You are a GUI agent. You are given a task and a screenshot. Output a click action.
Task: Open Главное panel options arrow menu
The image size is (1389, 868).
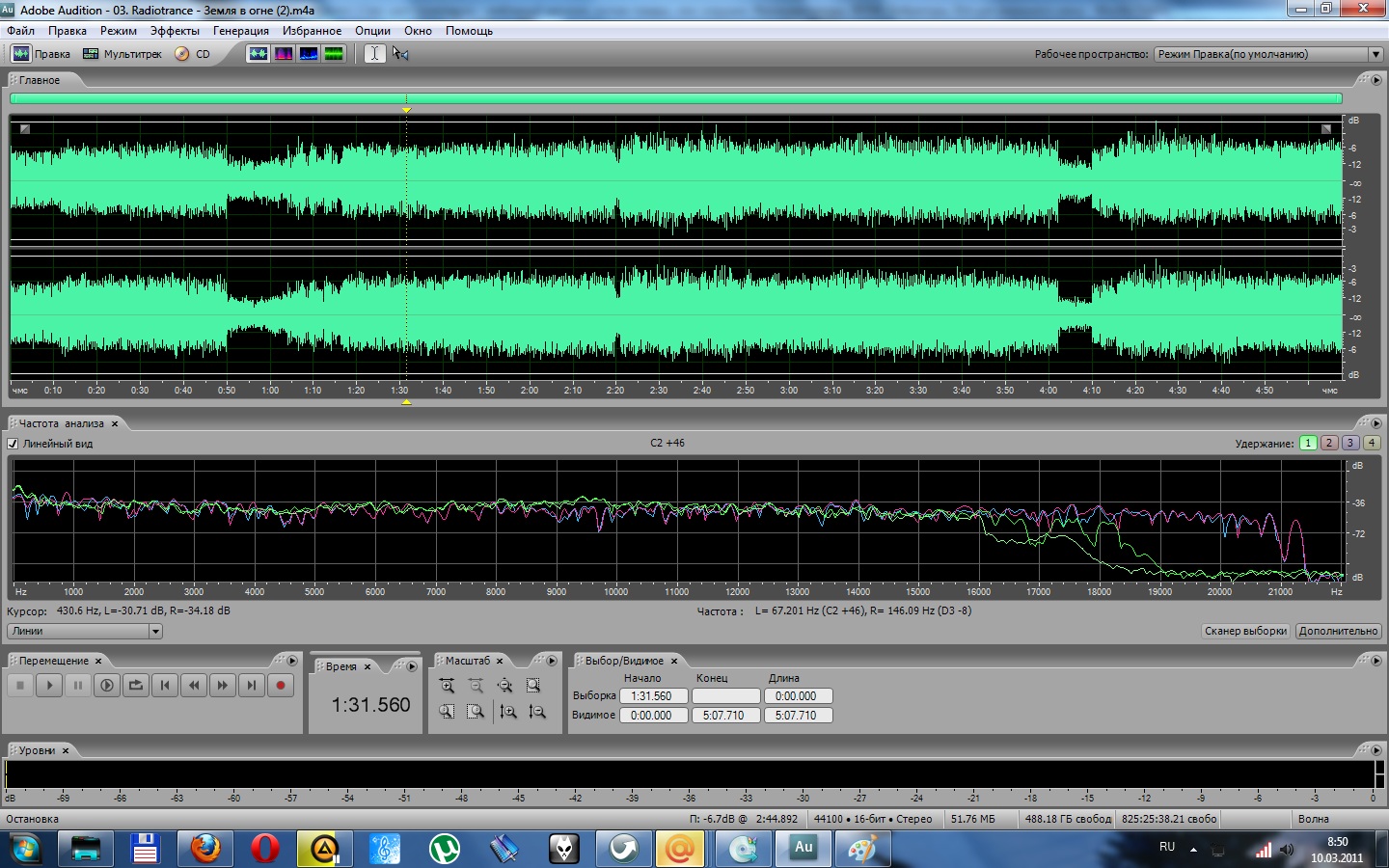tap(1376, 80)
